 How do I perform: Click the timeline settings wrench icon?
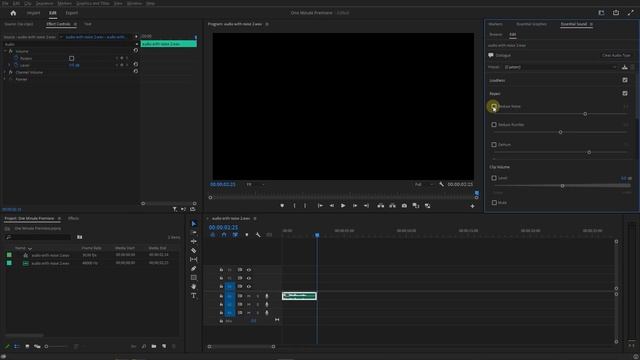(258, 235)
